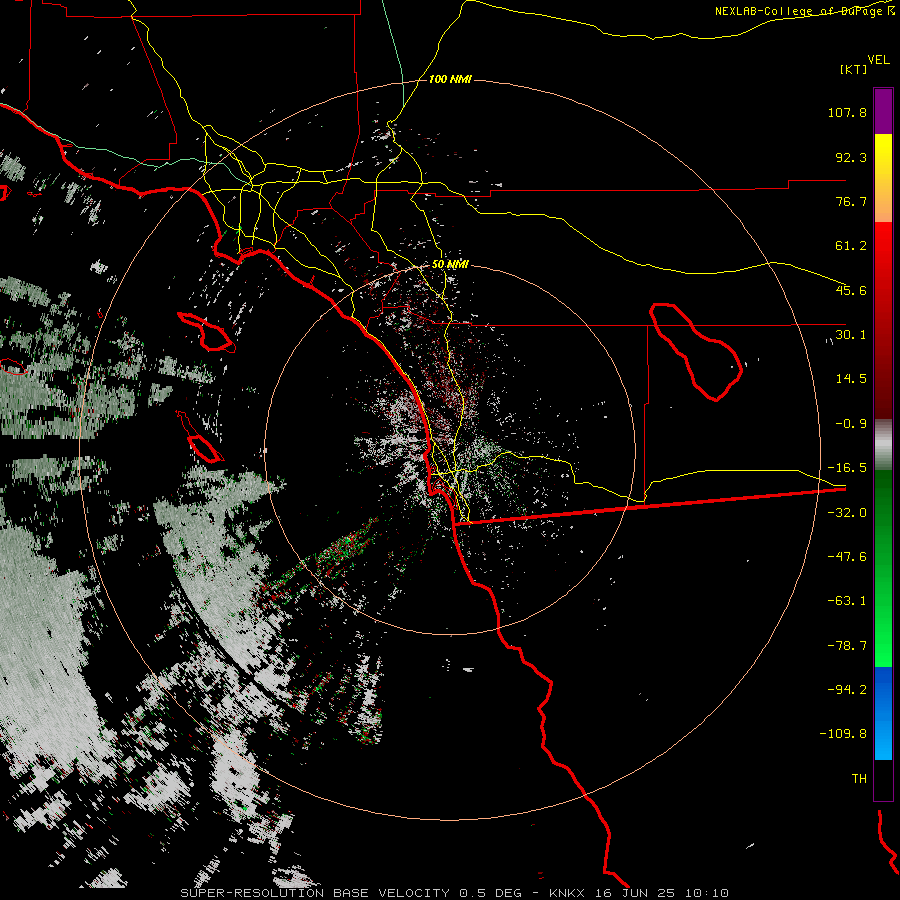
Task: Click the -16.5 velocity scale value
Action: pos(847,468)
